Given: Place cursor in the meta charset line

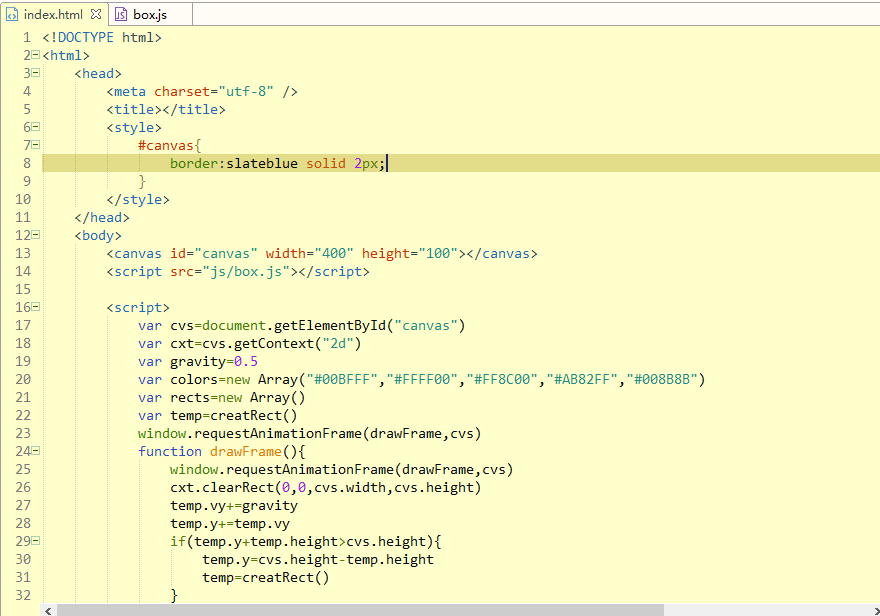Looking at the screenshot, I should (202, 91).
